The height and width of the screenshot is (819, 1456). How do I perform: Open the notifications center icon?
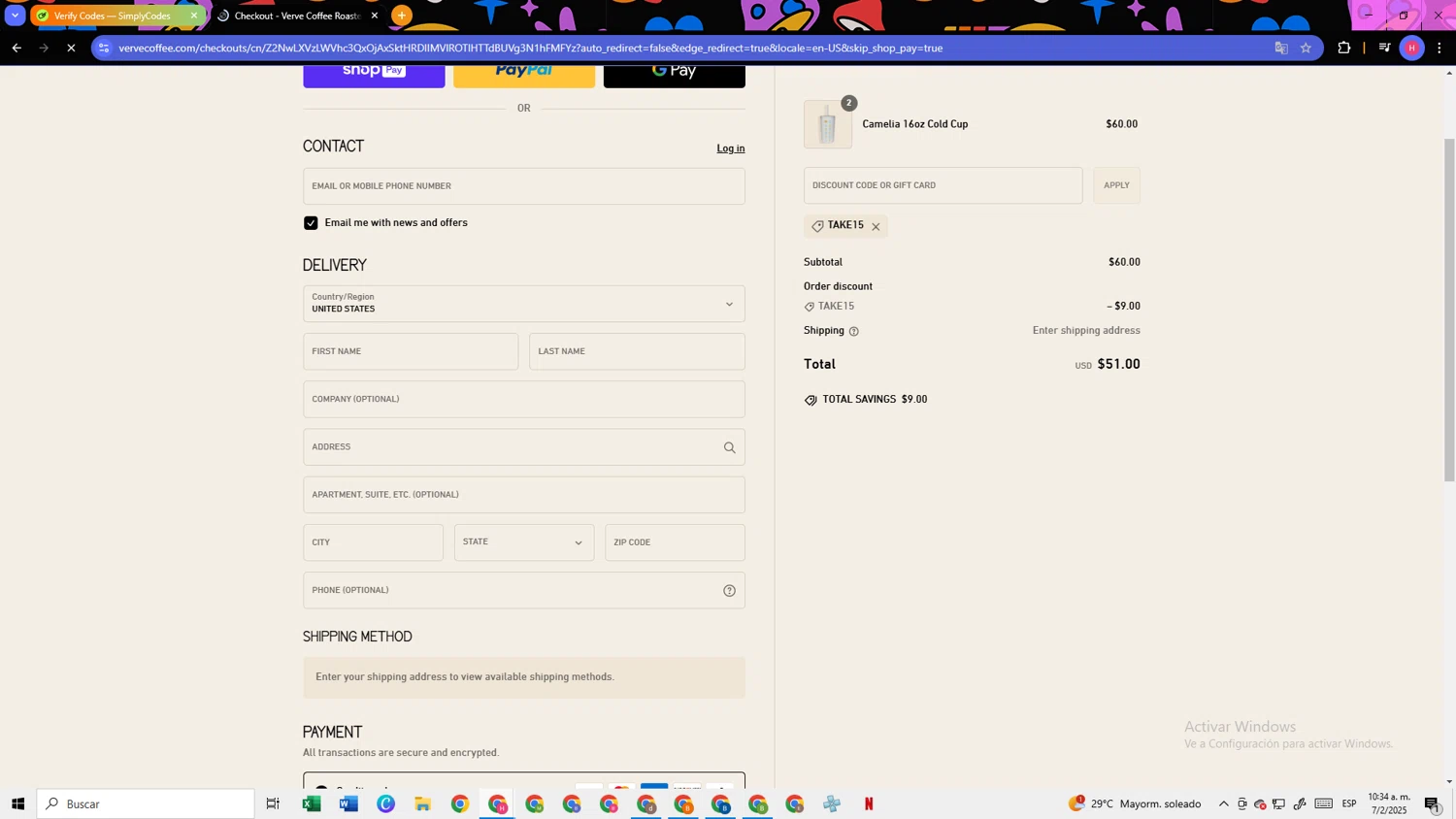pyautogui.click(x=1433, y=803)
